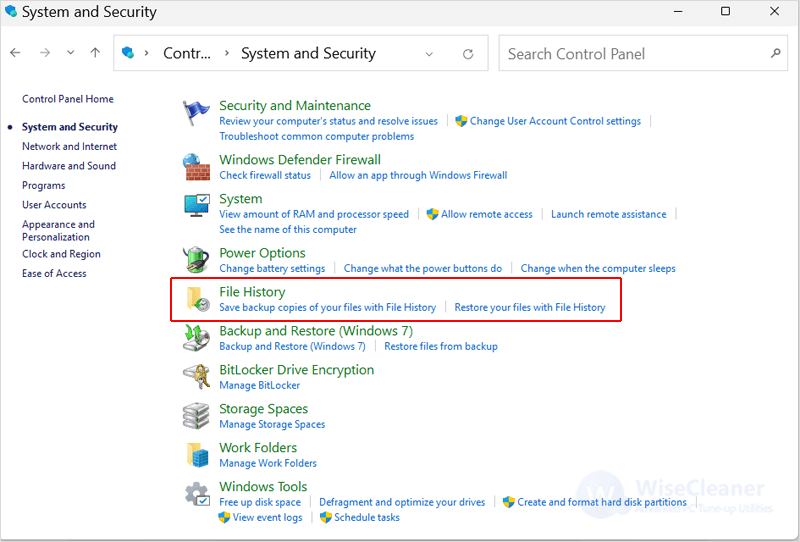Image resolution: width=800 pixels, height=542 pixels.
Task: Go back with the left arrow
Action: pos(15,52)
